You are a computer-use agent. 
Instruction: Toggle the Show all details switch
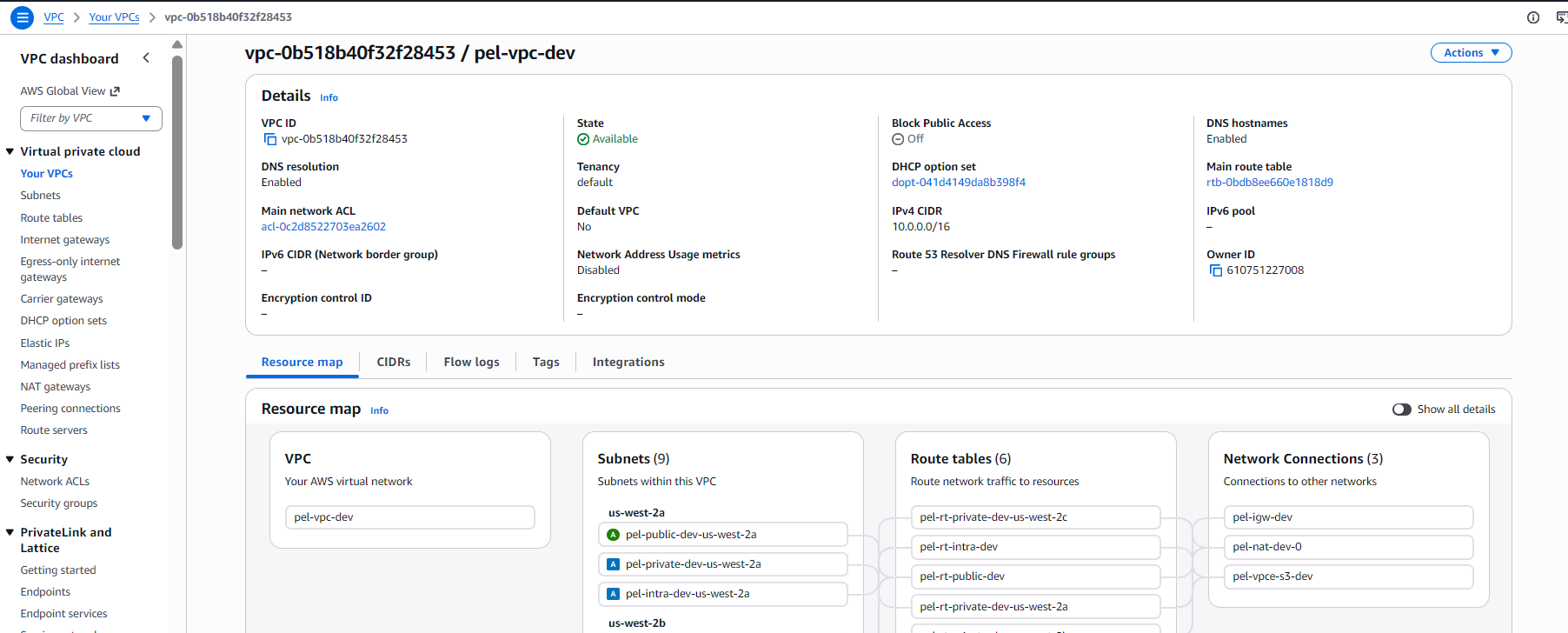1401,410
